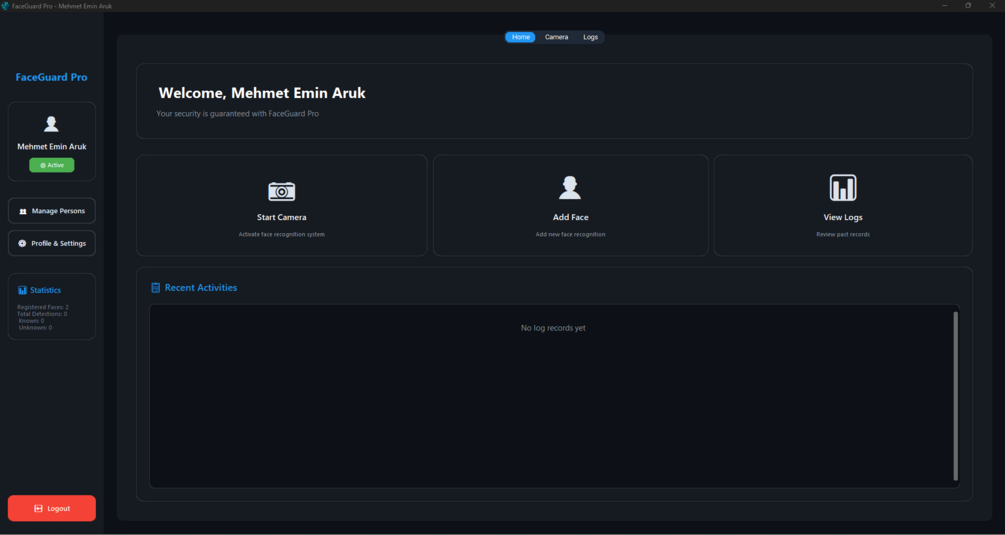Click the user avatar icon in sidebar profile
Screen dimensions: 1005x535
[x=51, y=124]
